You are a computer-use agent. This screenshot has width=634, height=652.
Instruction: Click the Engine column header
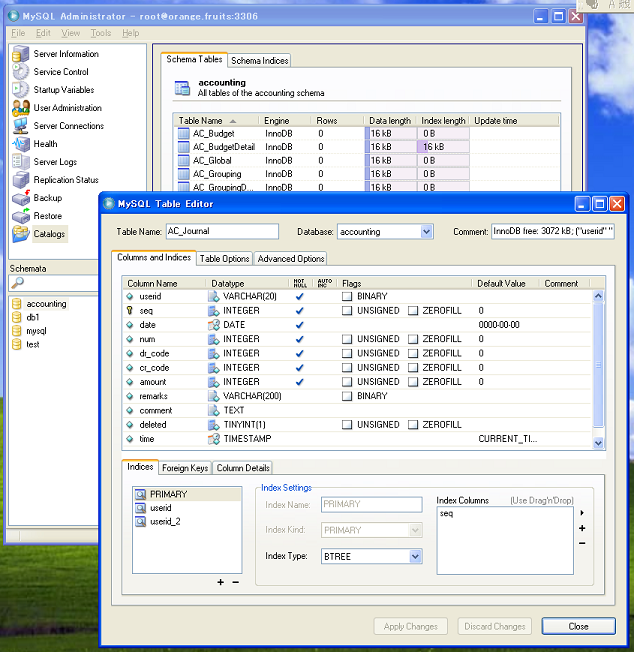point(285,121)
